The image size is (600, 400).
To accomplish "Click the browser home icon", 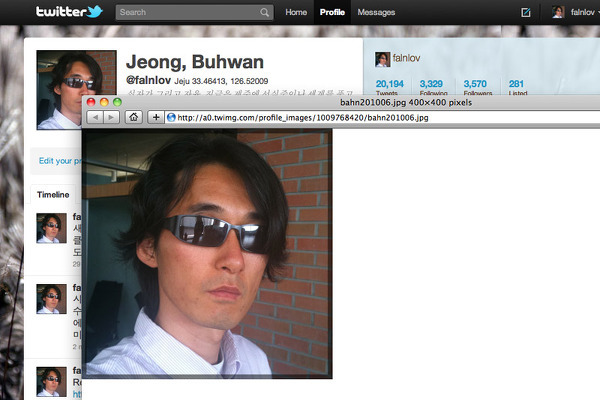I will [x=133, y=117].
